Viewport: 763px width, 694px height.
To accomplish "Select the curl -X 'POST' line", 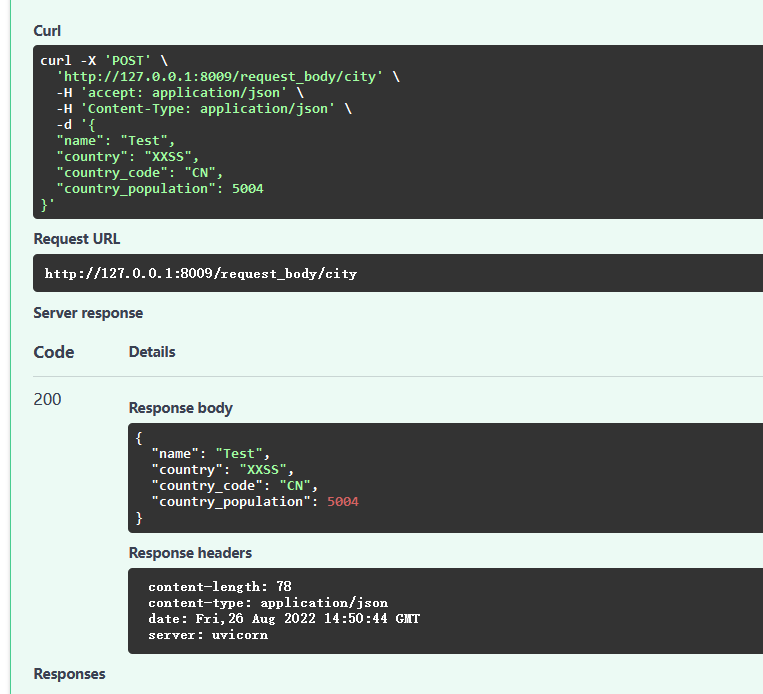I will pyautogui.click(x=104, y=61).
